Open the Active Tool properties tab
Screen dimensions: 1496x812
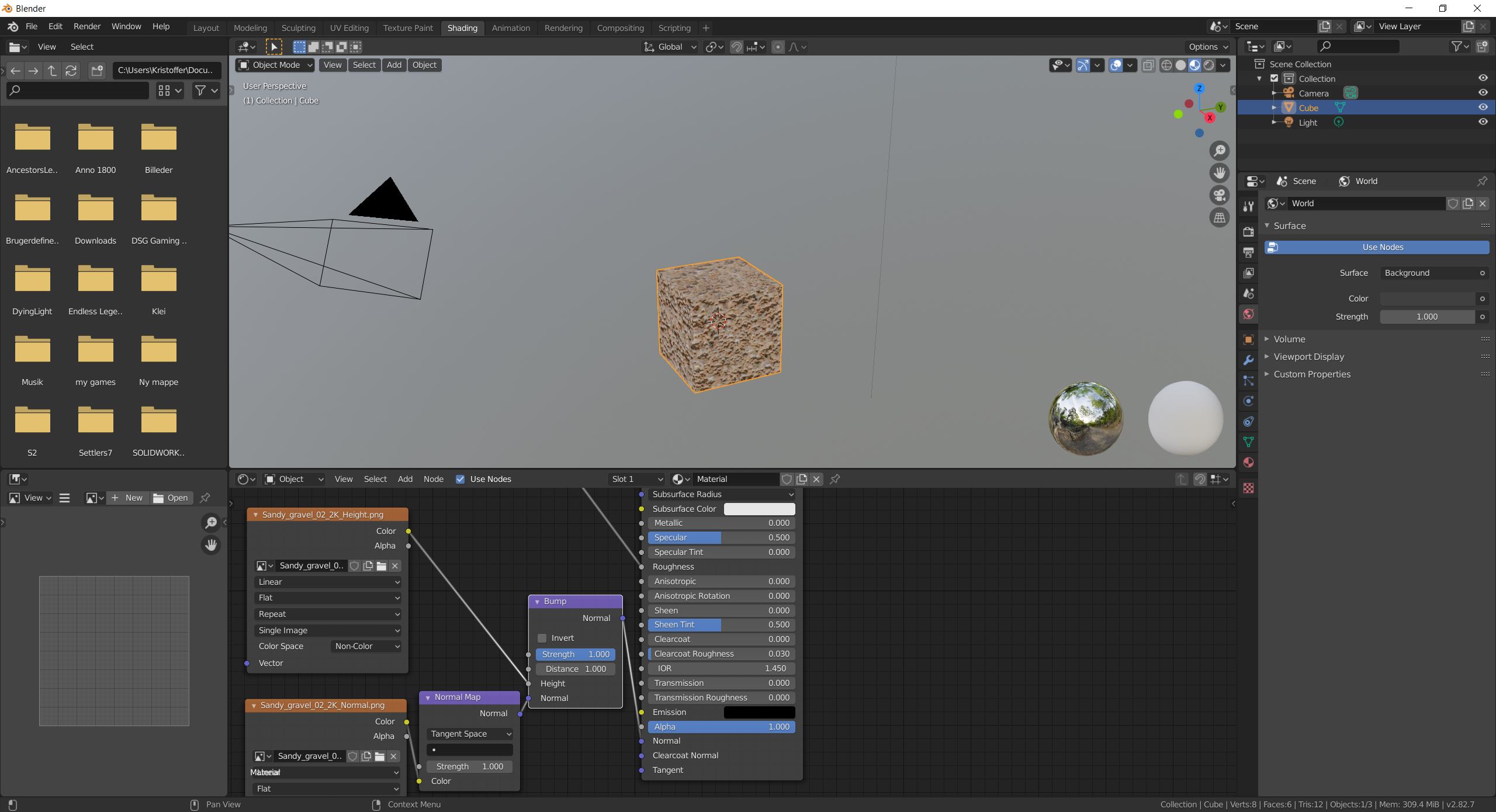pos(1248,206)
